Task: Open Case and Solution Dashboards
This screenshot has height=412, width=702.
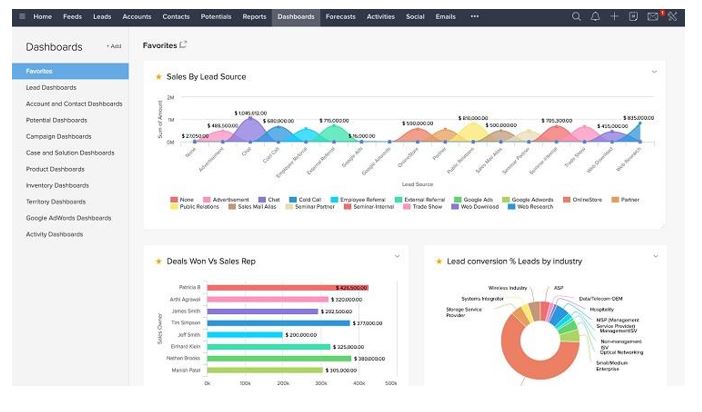Action: 70,153
